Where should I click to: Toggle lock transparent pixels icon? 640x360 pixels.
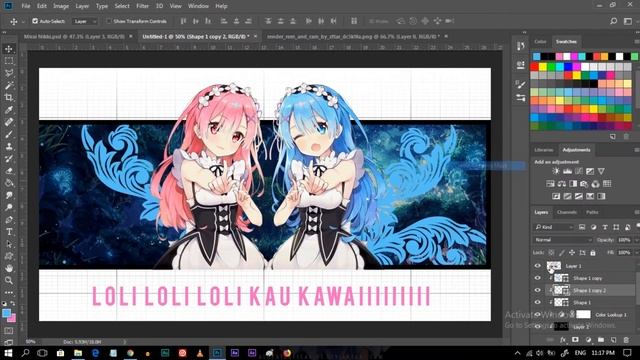click(551, 253)
